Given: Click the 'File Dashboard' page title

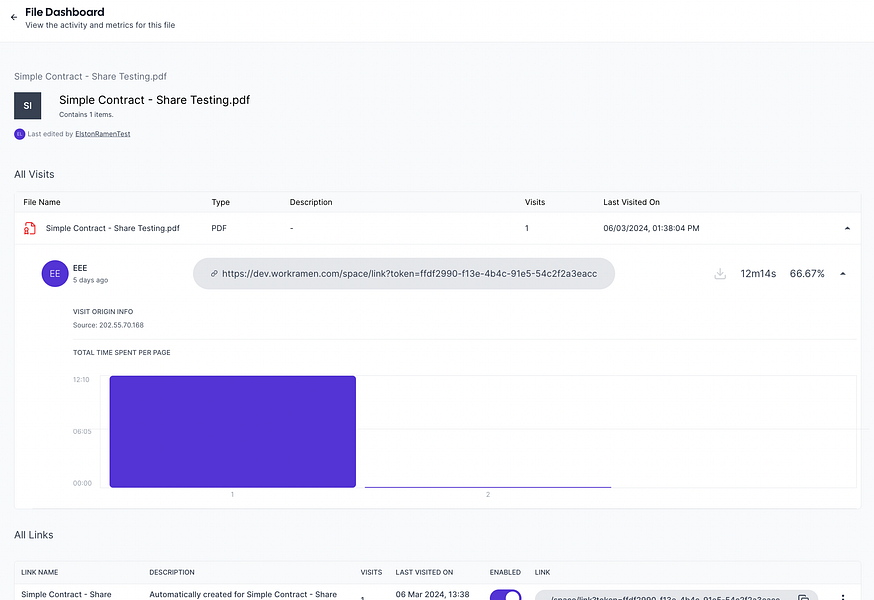Looking at the screenshot, I should pyautogui.click(x=65, y=12).
